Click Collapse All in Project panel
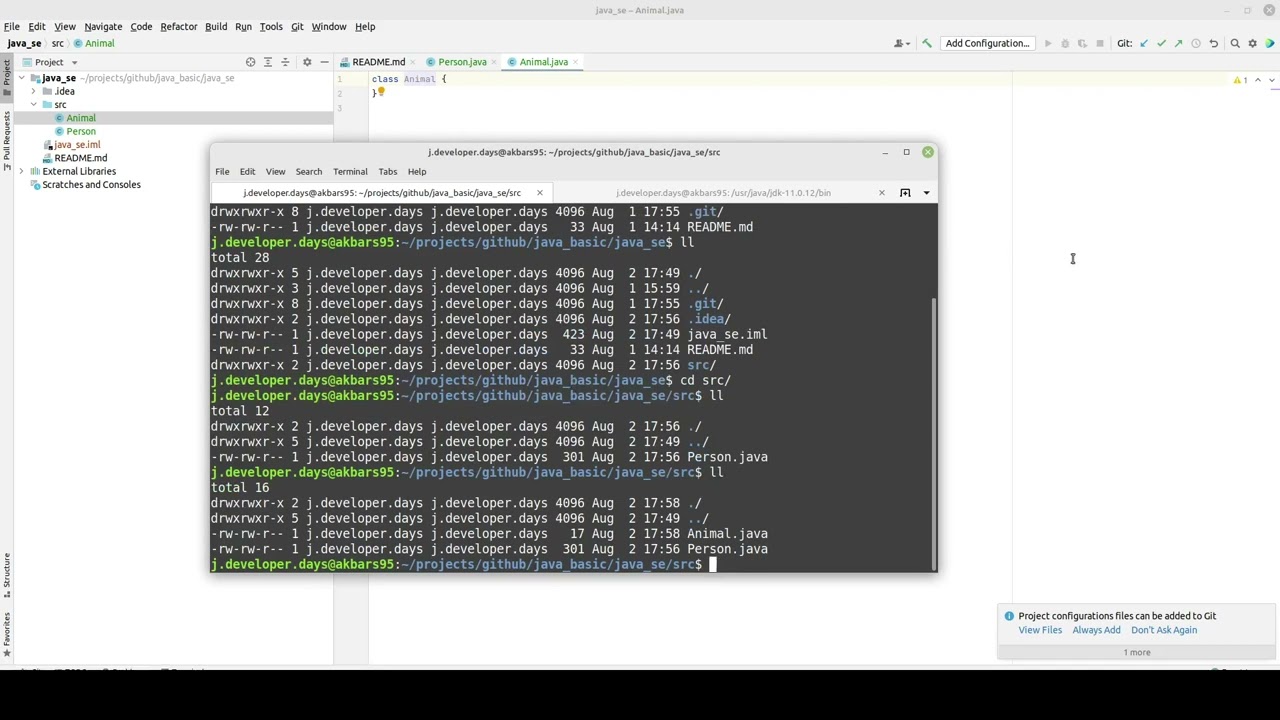This screenshot has height=720, width=1280. (285, 62)
